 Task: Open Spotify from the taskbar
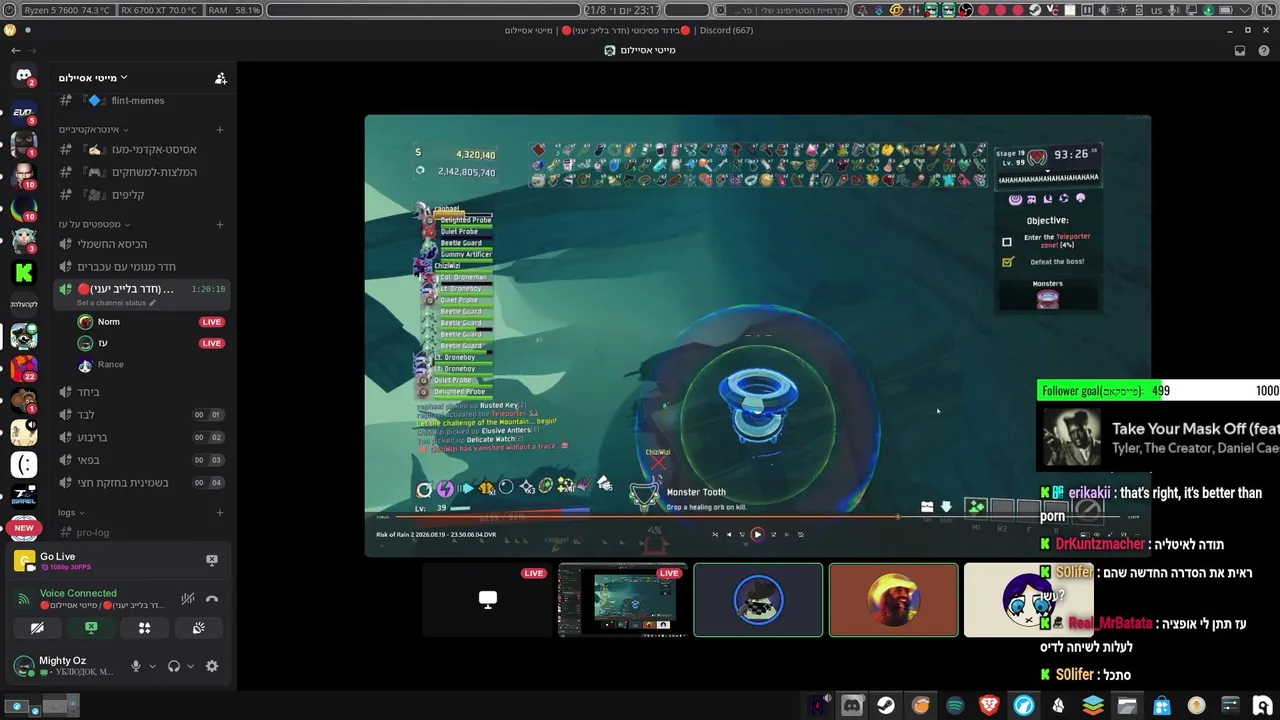point(955,705)
